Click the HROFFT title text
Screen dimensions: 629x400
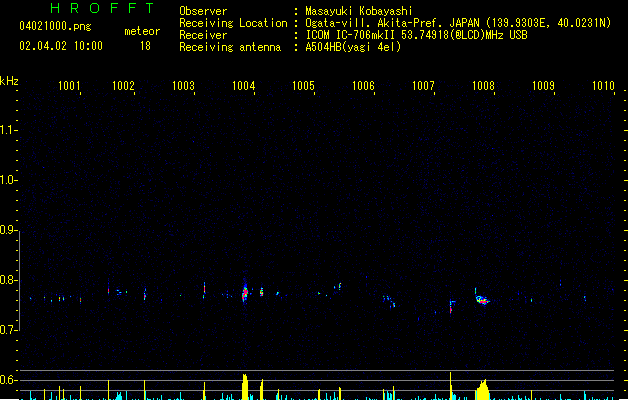click(x=102, y=8)
